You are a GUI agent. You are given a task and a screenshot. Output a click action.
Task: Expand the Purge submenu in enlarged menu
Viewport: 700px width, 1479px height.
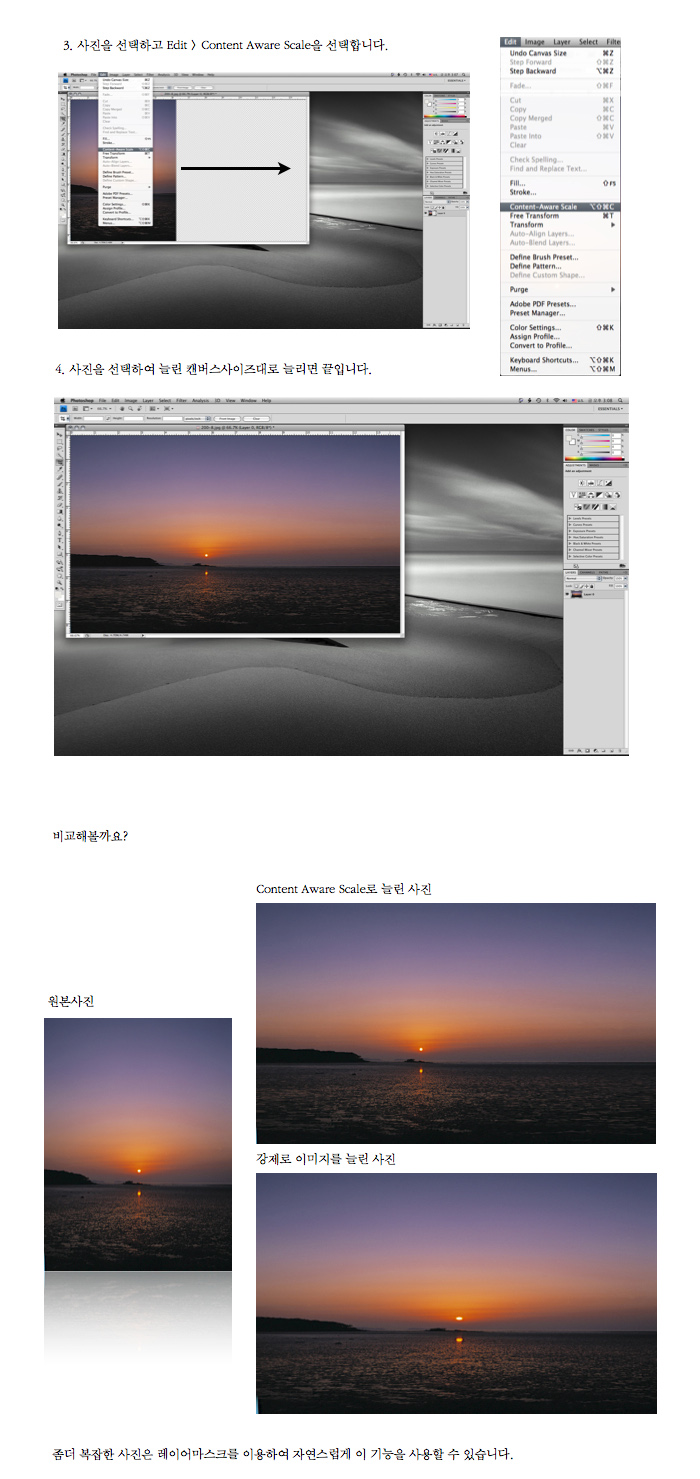tap(613, 289)
